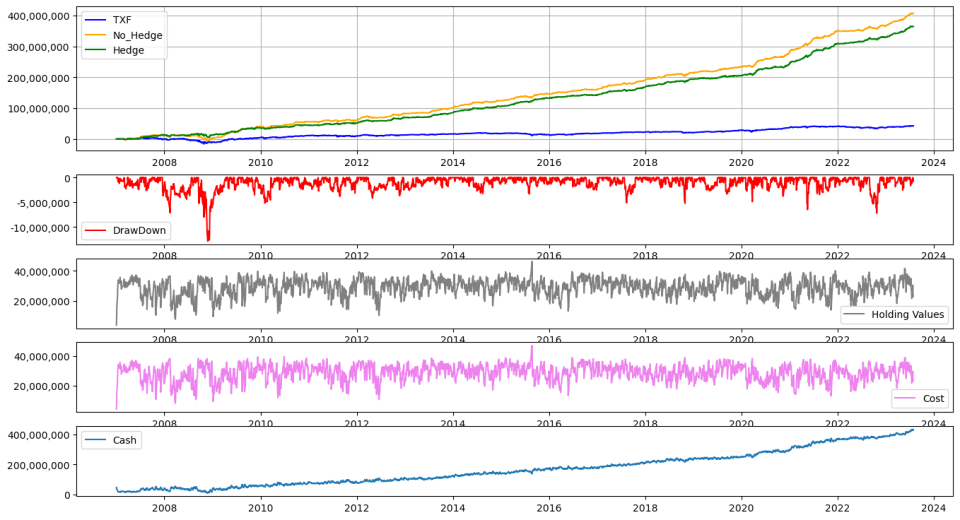Click the red swatch beside DrawDown
This screenshot has height=520, width=960.
(x=96, y=231)
